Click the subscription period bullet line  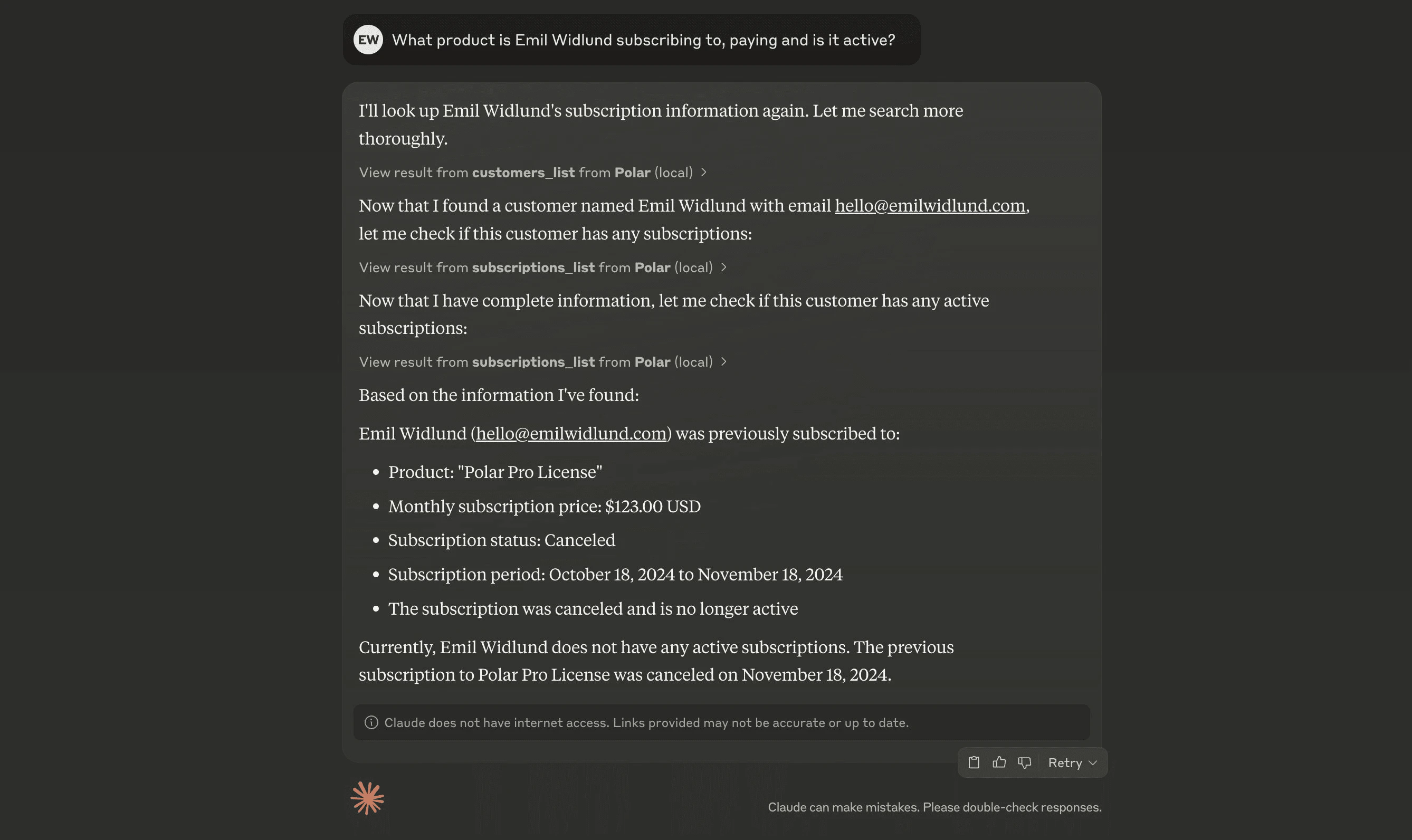click(615, 575)
